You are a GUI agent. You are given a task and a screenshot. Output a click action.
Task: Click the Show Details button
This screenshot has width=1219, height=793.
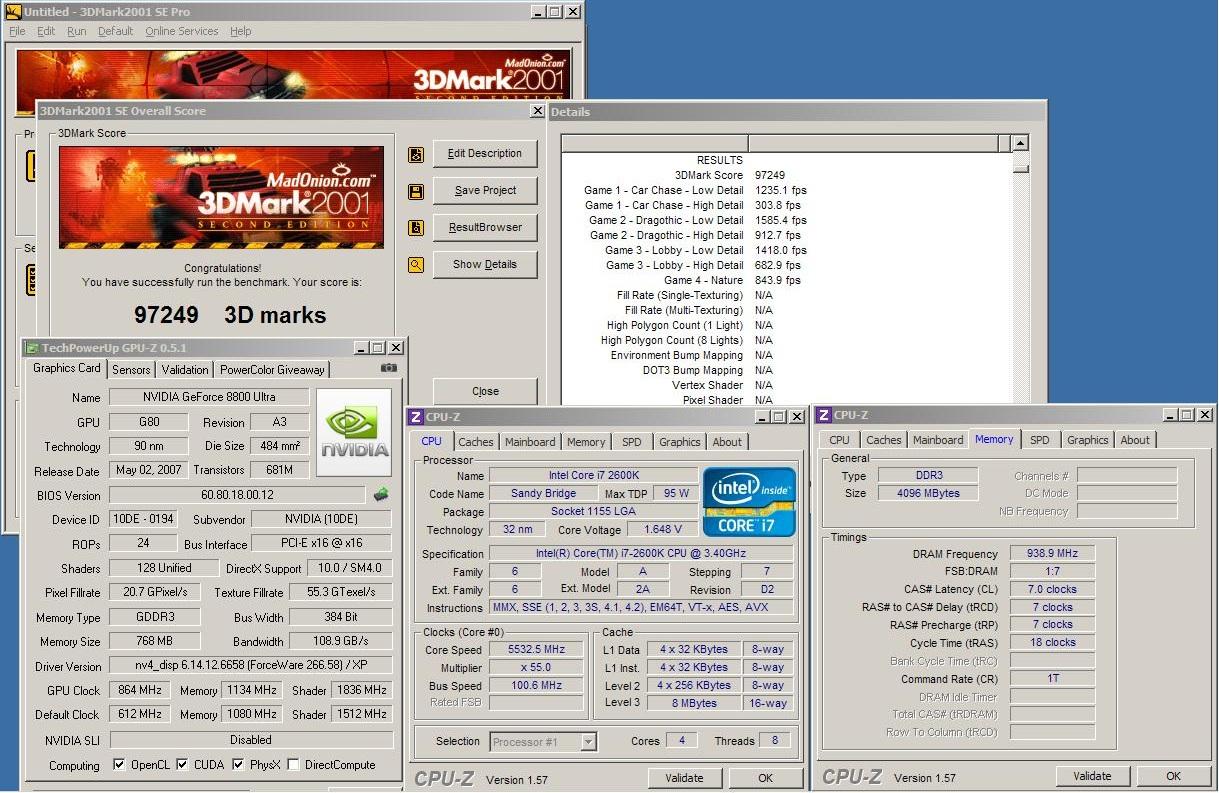[485, 265]
